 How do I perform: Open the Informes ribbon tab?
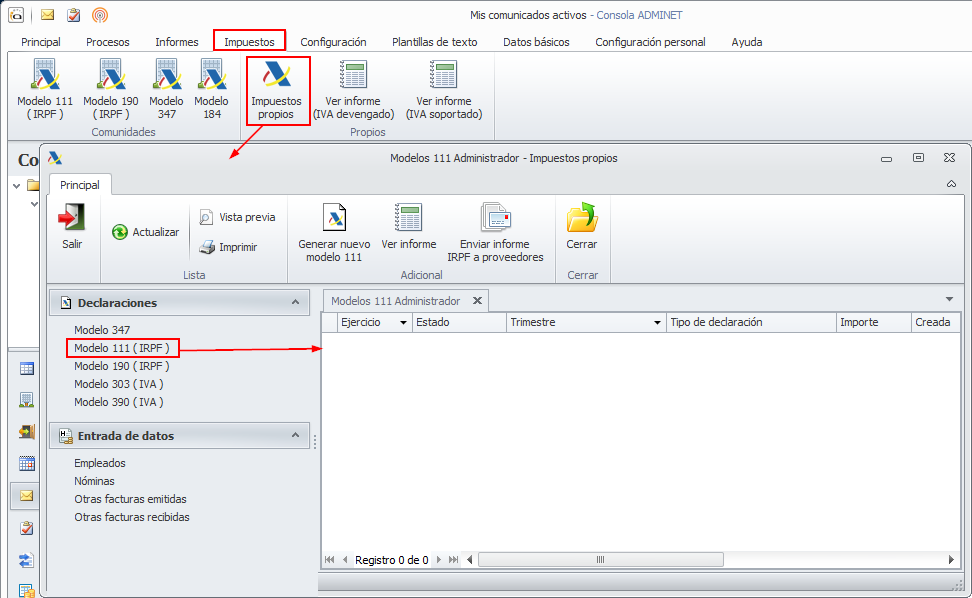(x=177, y=42)
